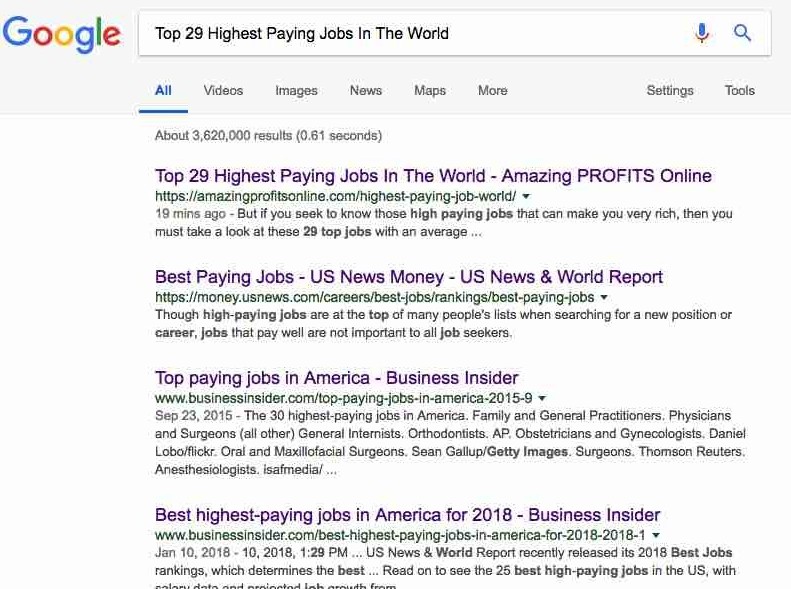Image resolution: width=791 pixels, height=589 pixels.
Task: Click the money.usnews.com URL text
Action: 374,298
